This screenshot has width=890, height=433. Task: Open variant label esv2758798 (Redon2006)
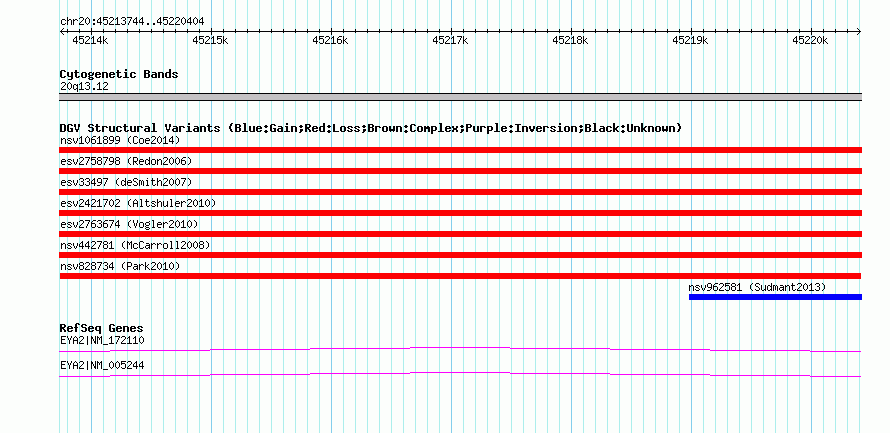[126, 161]
